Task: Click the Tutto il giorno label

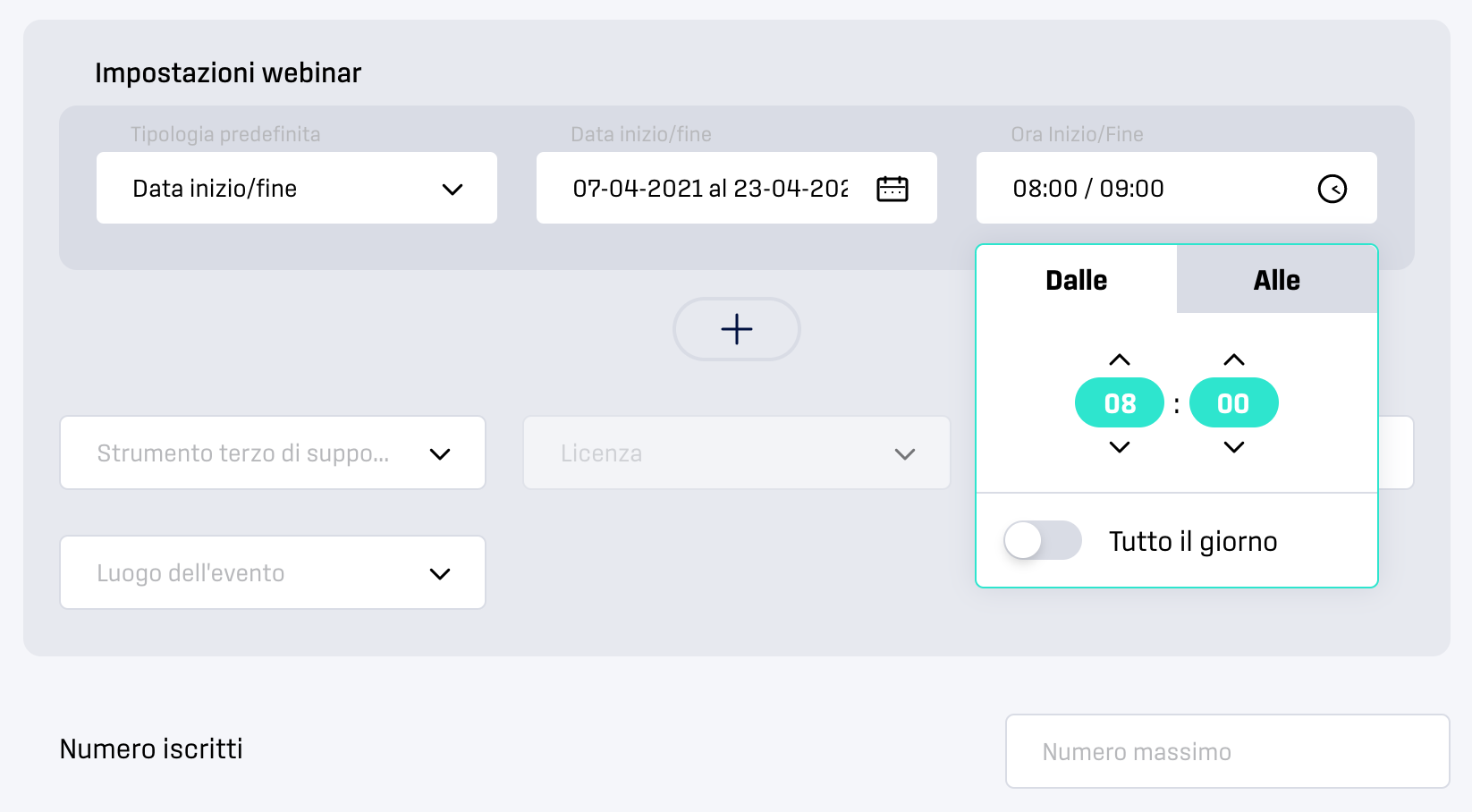Action: point(1193,541)
